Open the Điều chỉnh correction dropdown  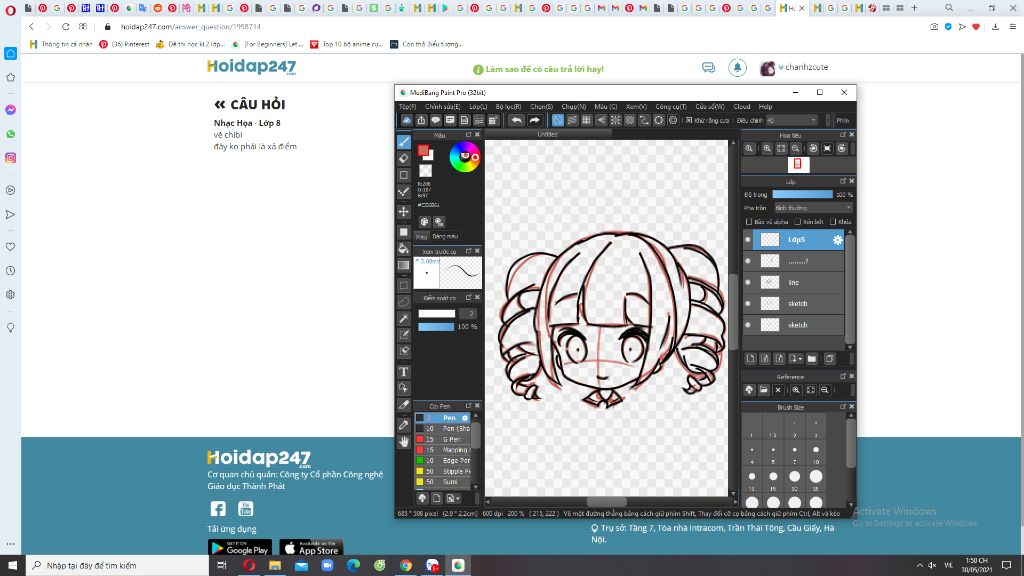pyautogui.click(x=792, y=120)
